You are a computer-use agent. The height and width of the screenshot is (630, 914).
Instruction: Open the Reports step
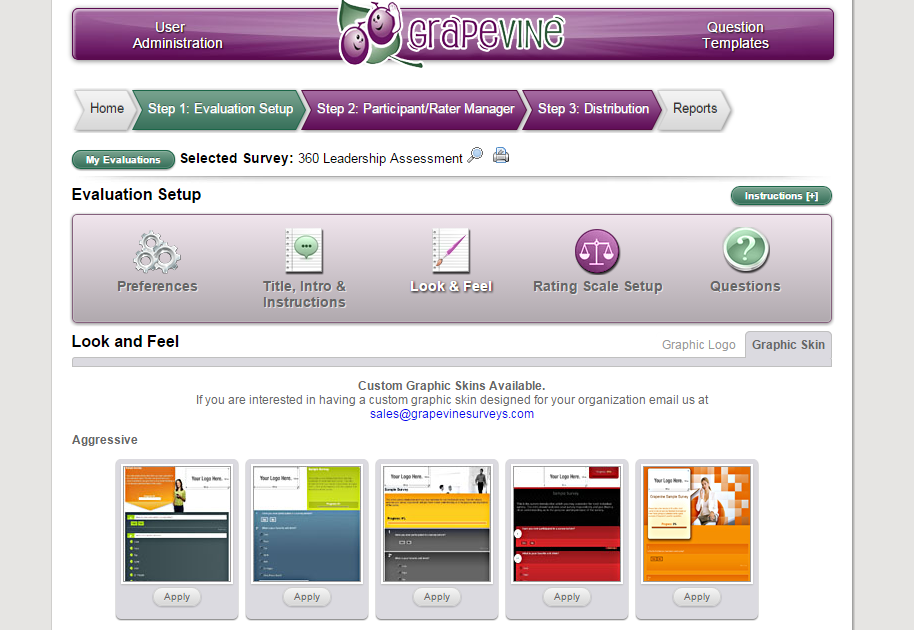pyautogui.click(x=694, y=109)
